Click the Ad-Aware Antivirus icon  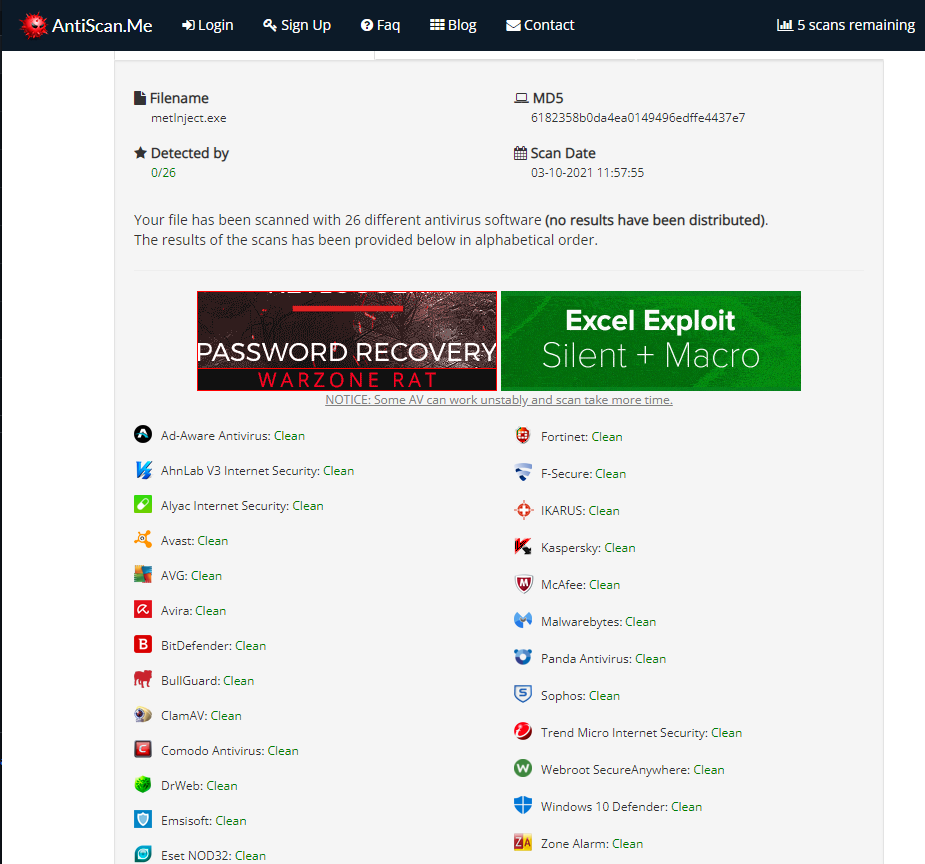pos(143,434)
